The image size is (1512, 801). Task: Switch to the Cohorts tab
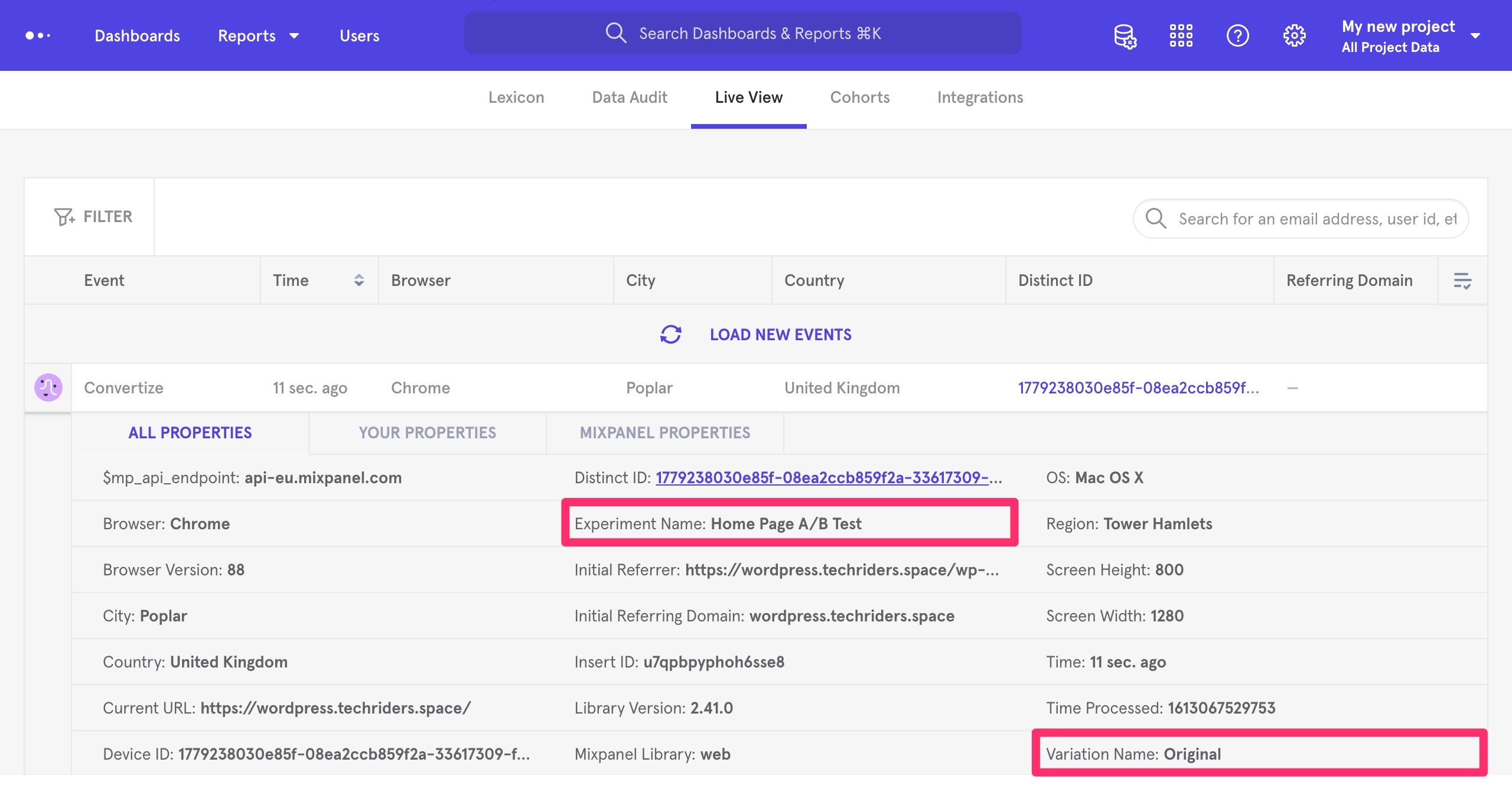tap(860, 97)
